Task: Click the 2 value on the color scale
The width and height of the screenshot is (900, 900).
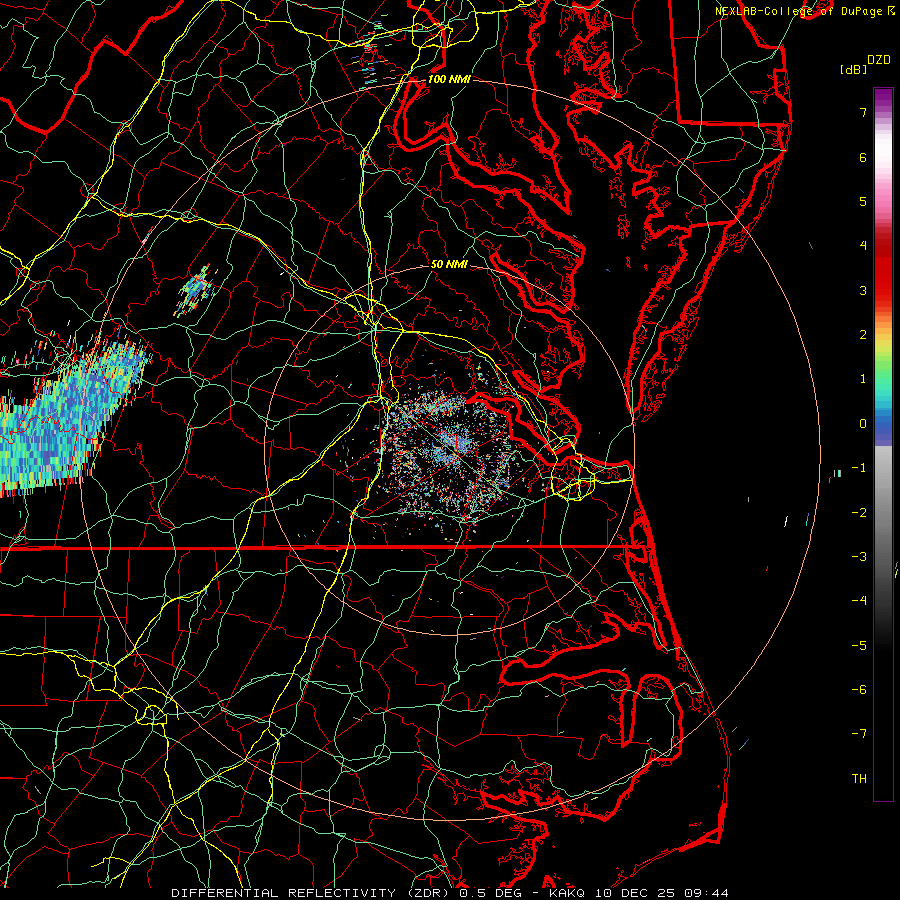Action: point(863,335)
